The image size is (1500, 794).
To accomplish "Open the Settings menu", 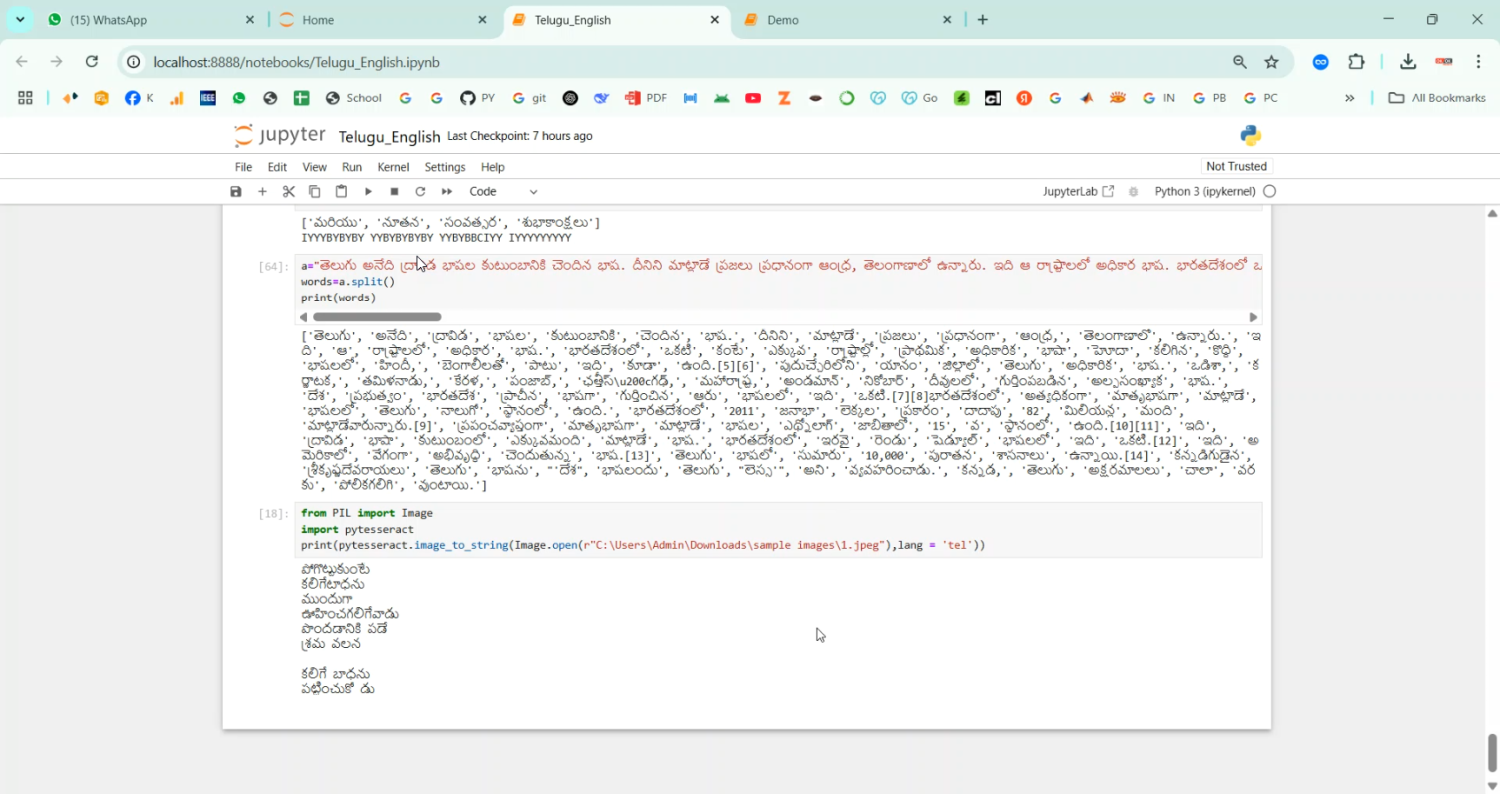I will [445, 167].
